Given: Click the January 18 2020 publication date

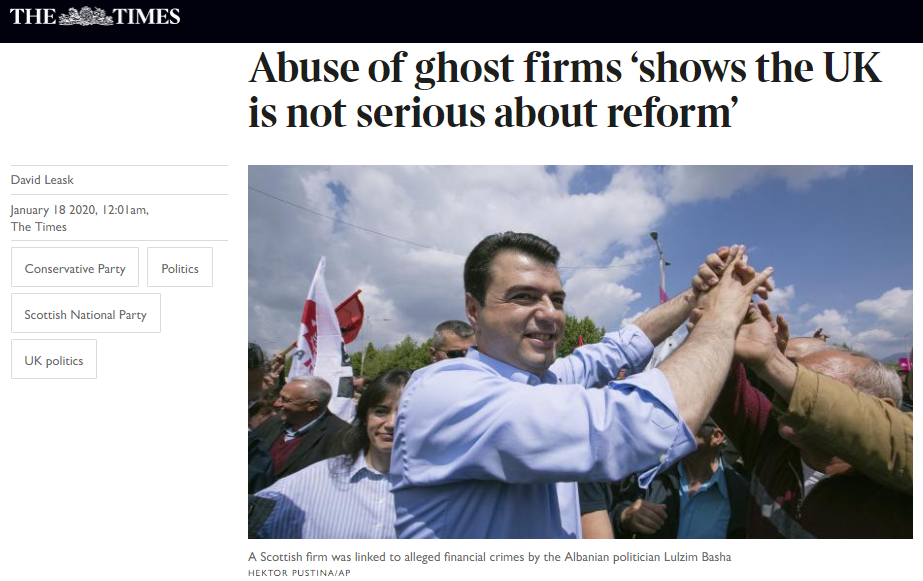Looking at the screenshot, I should (x=79, y=210).
